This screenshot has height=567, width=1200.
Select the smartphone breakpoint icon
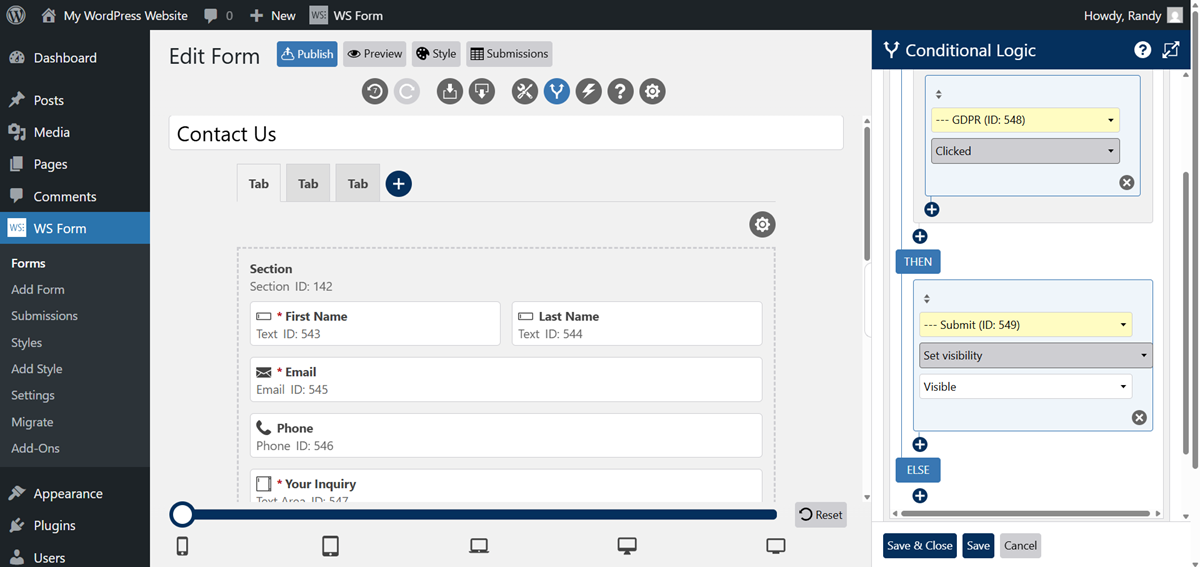tap(182, 546)
